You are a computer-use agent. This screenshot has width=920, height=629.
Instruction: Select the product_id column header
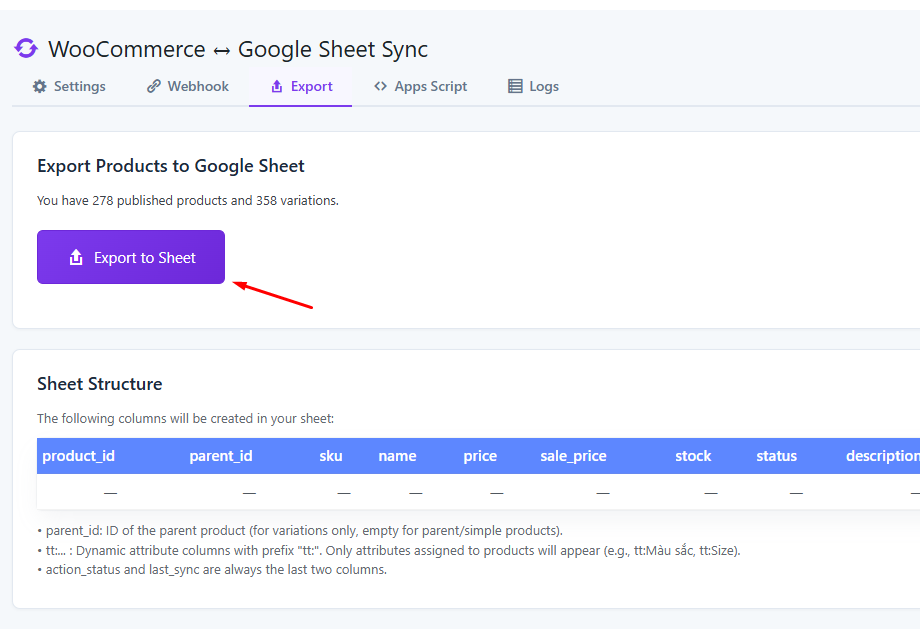click(x=78, y=456)
